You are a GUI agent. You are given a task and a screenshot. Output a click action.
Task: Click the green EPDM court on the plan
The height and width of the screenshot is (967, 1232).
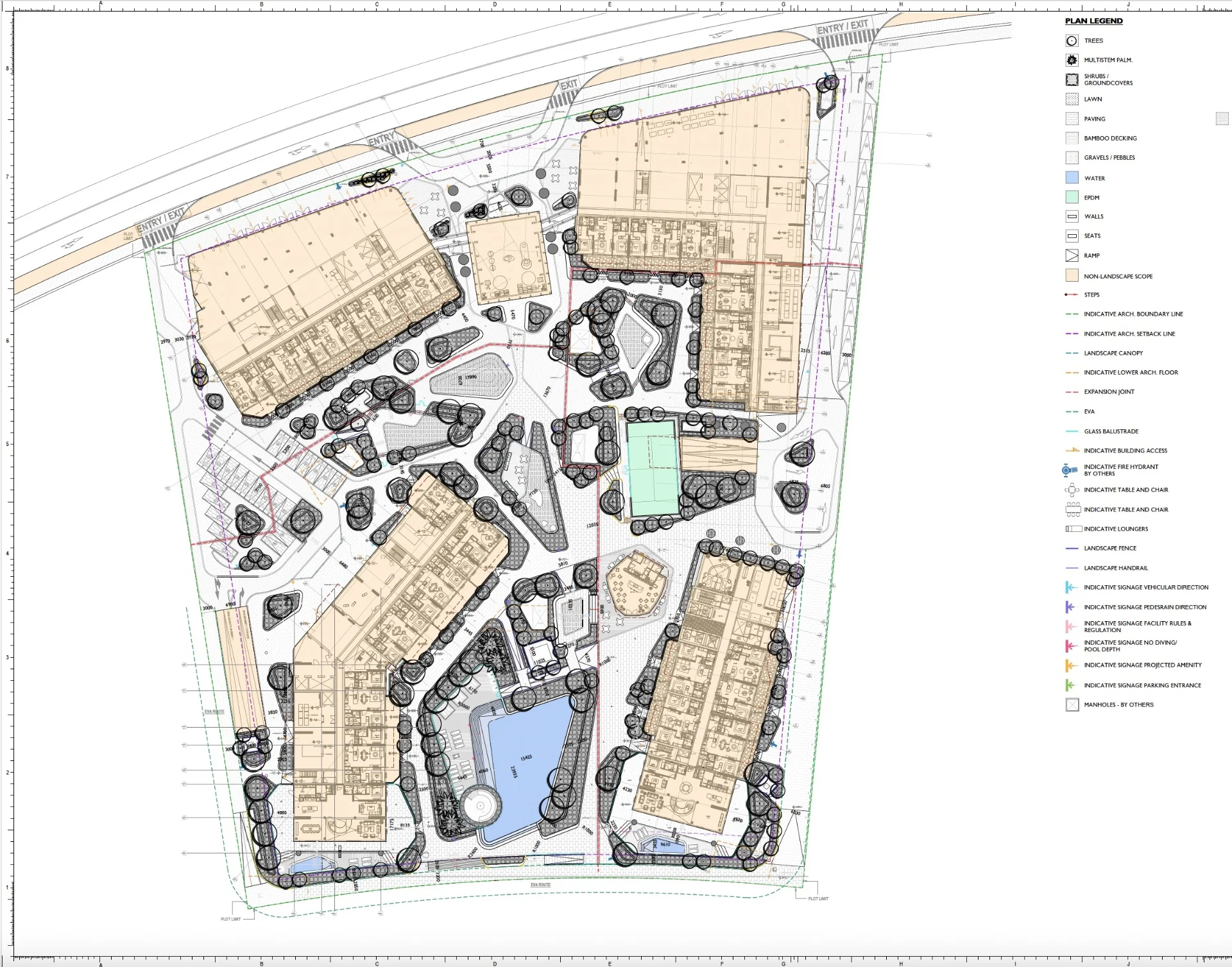point(652,468)
